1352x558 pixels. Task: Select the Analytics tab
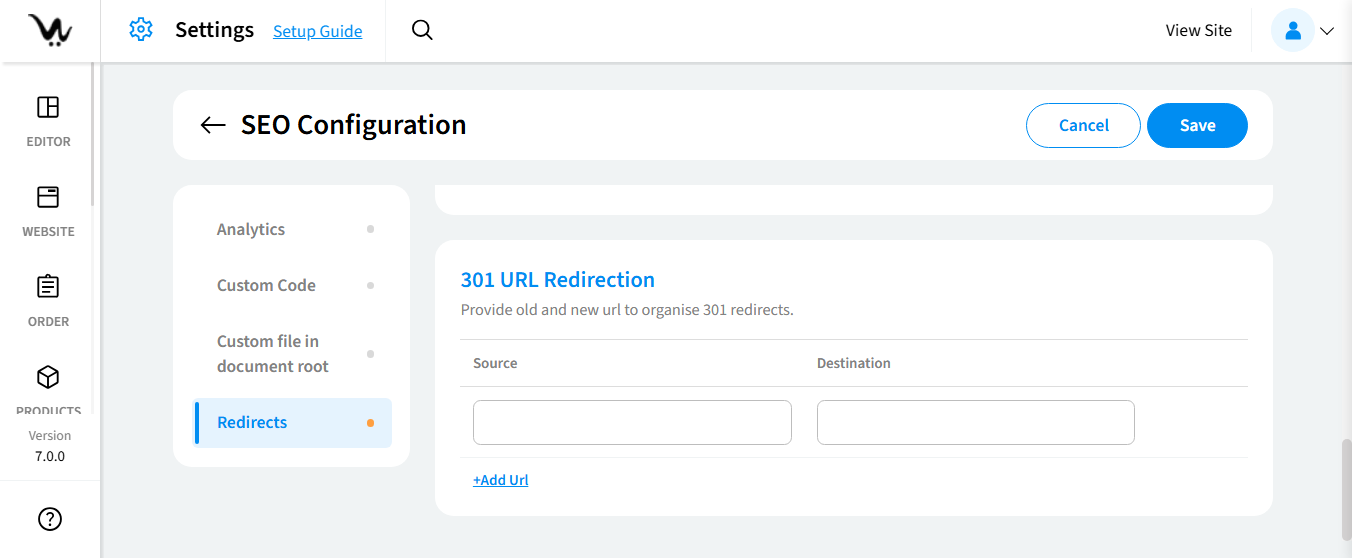click(251, 229)
